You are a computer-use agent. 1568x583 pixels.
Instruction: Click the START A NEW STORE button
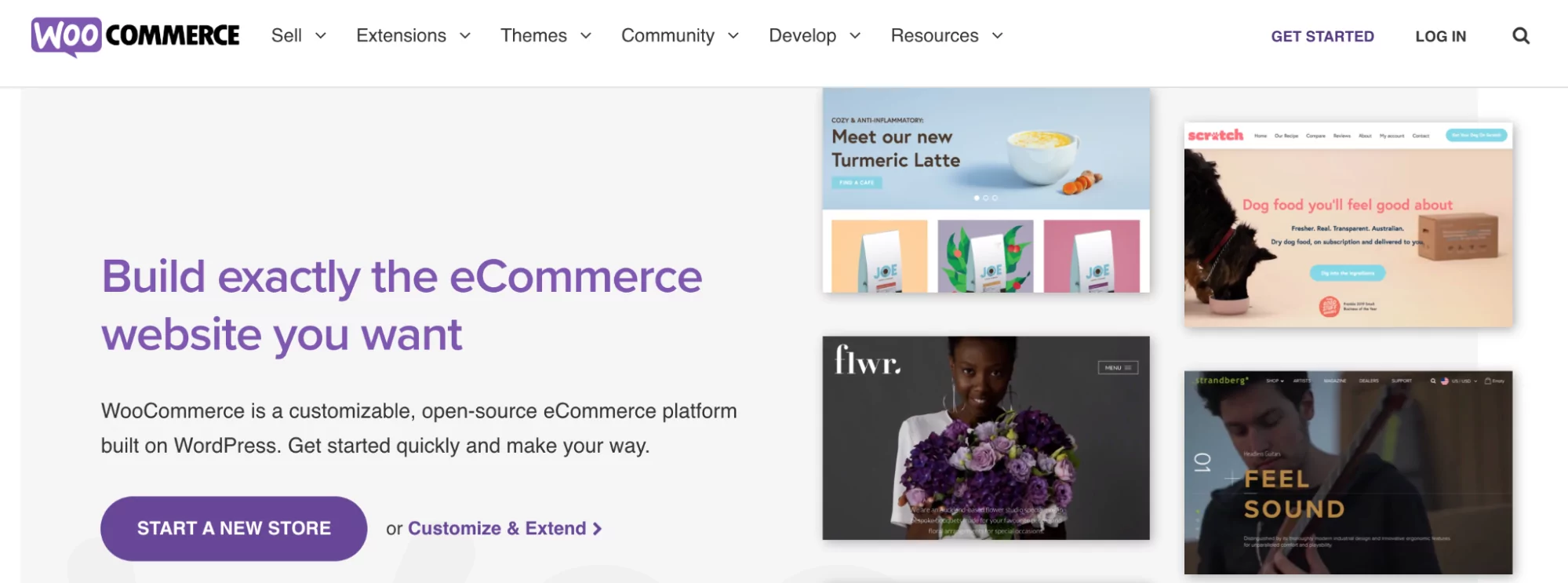pos(233,528)
